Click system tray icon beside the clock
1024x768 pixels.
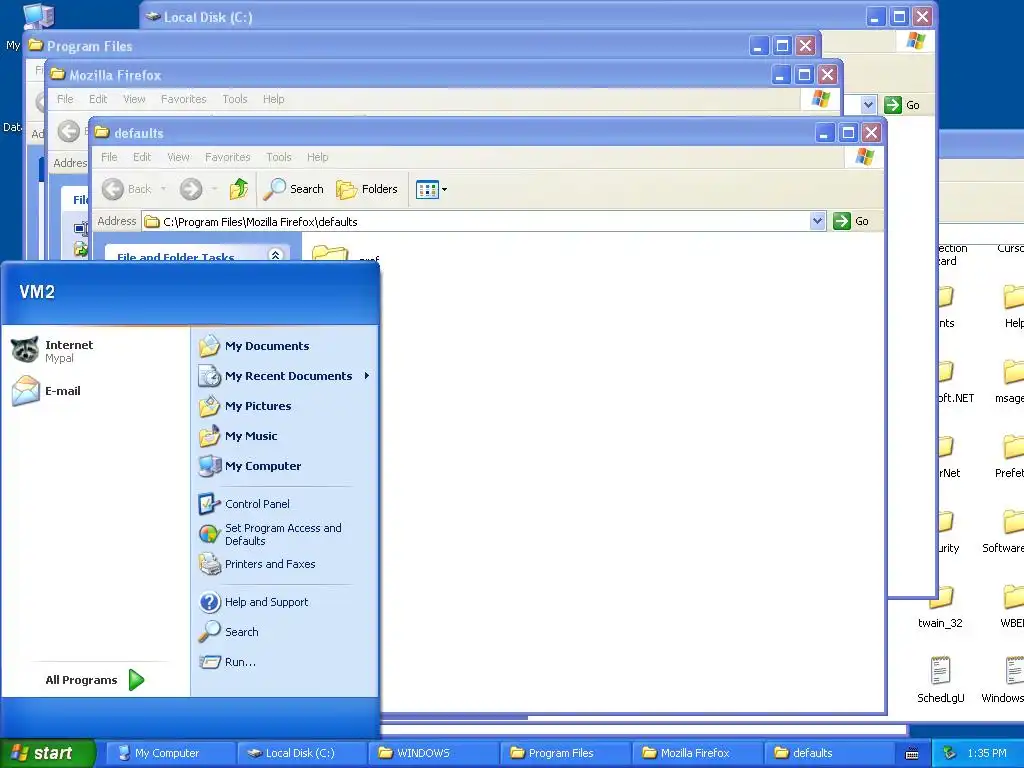(x=950, y=753)
